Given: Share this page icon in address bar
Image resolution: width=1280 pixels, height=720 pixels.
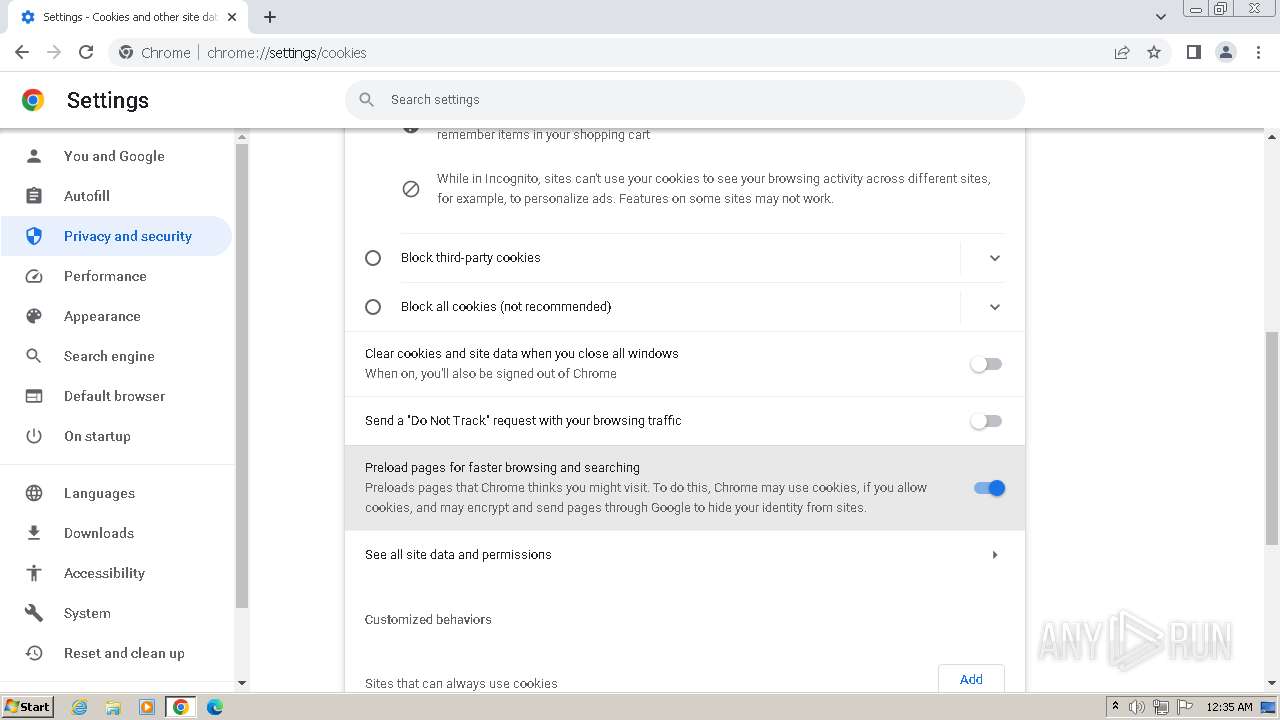Looking at the screenshot, I should click(x=1122, y=52).
